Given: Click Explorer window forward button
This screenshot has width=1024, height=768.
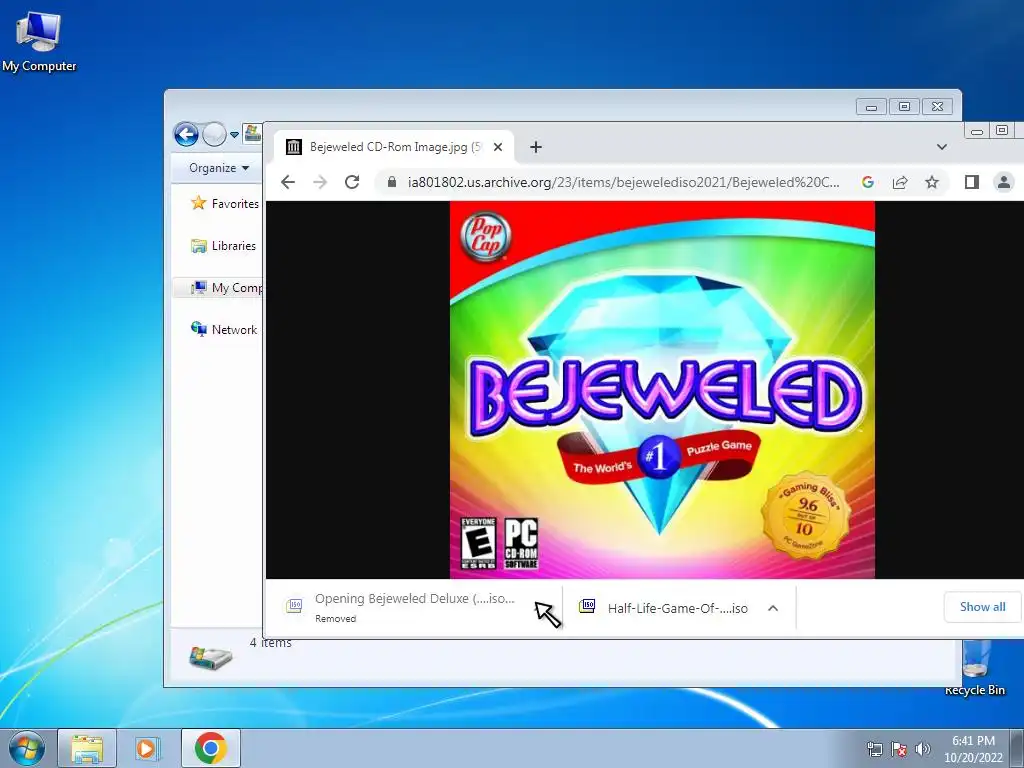Looking at the screenshot, I should [x=214, y=135].
